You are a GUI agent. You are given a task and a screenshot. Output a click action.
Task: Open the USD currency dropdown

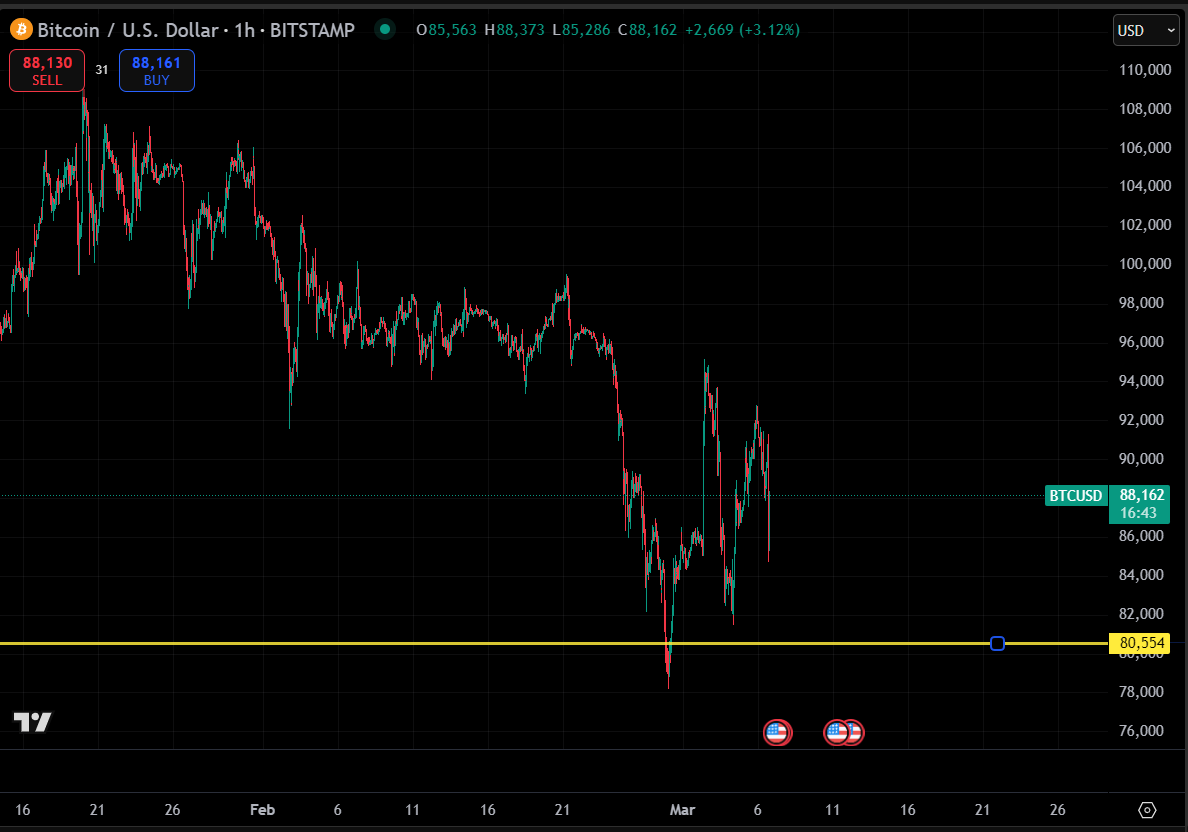pyautogui.click(x=1146, y=30)
